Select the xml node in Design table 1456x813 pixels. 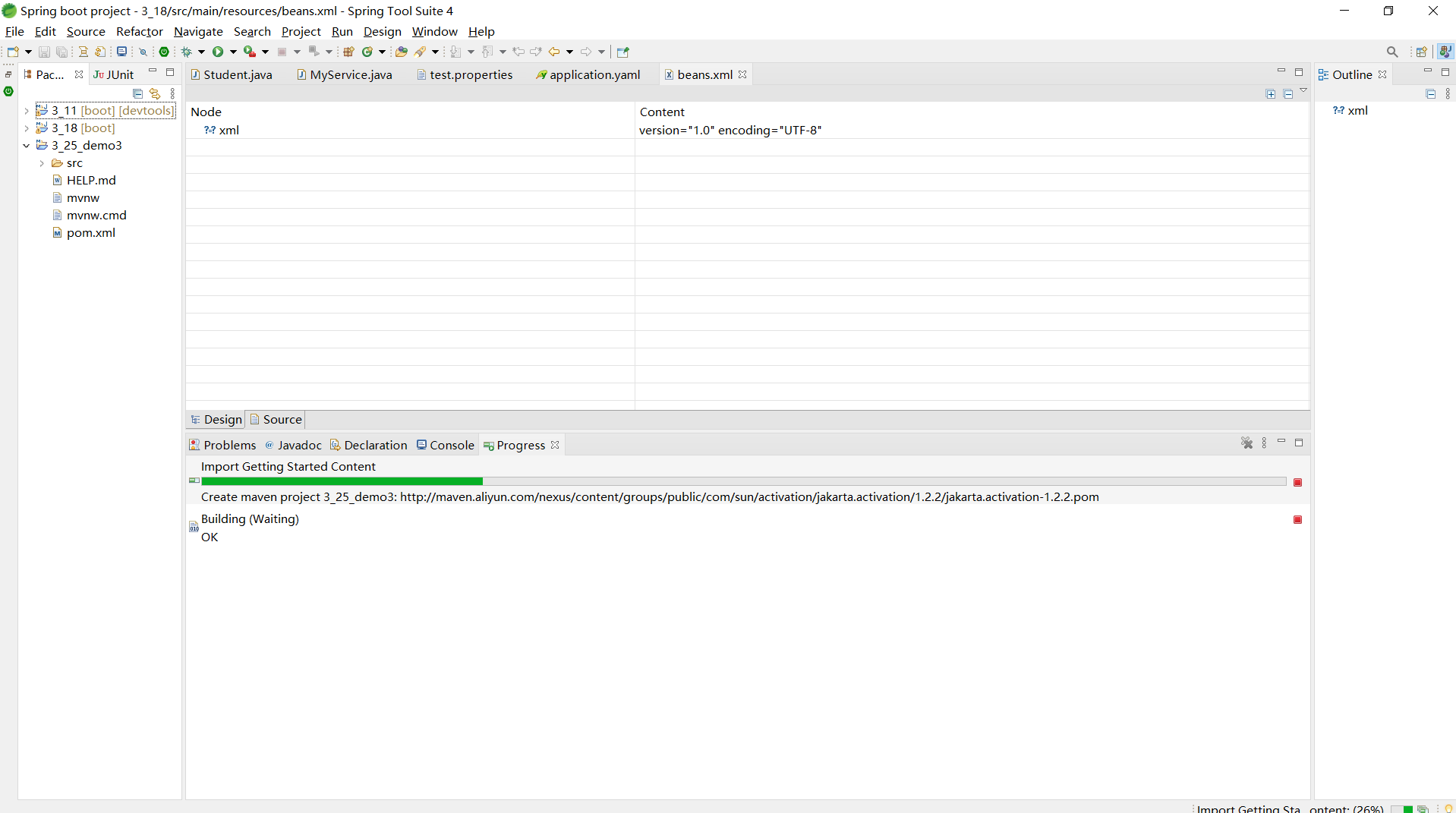pos(222,131)
